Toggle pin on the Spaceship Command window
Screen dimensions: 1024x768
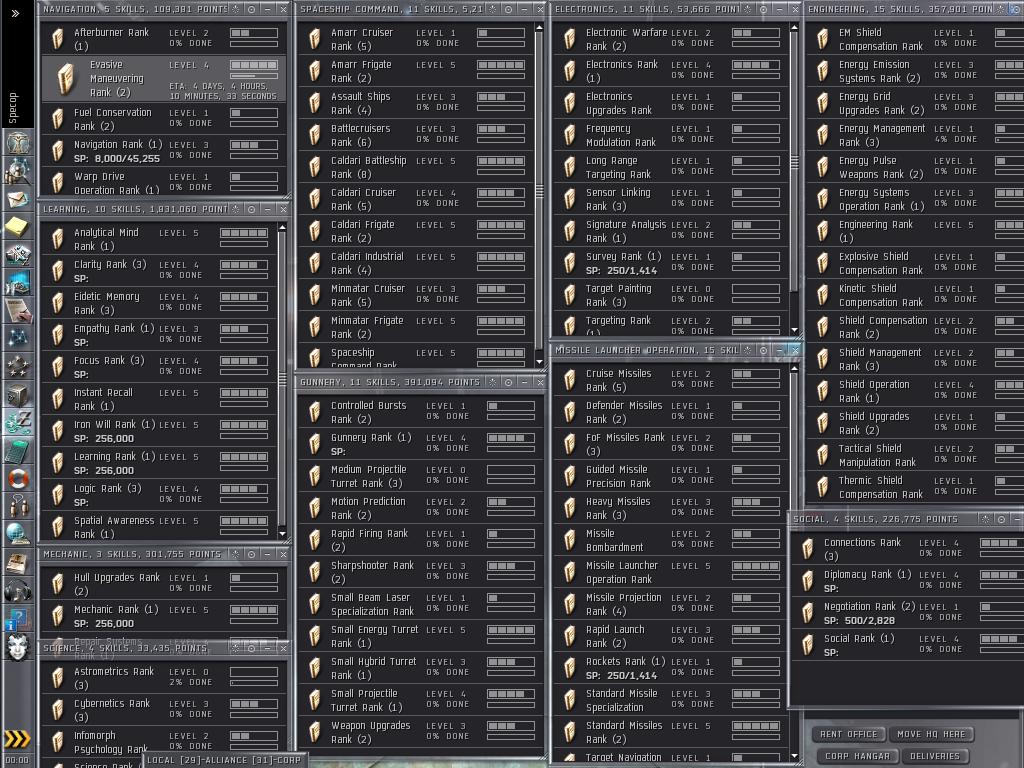(x=493, y=9)
